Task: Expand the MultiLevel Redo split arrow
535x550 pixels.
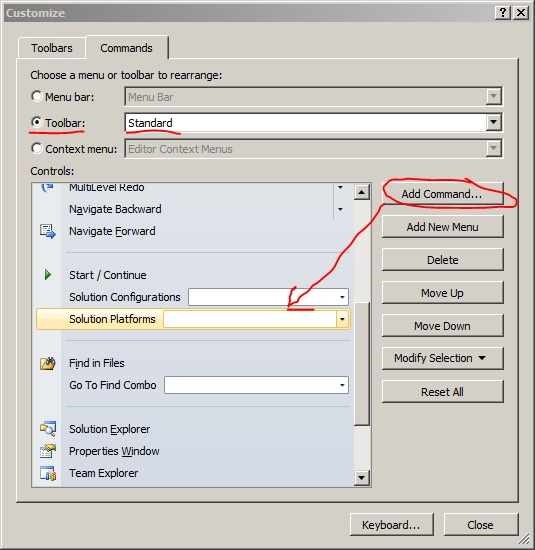Action: pos(340,188)
